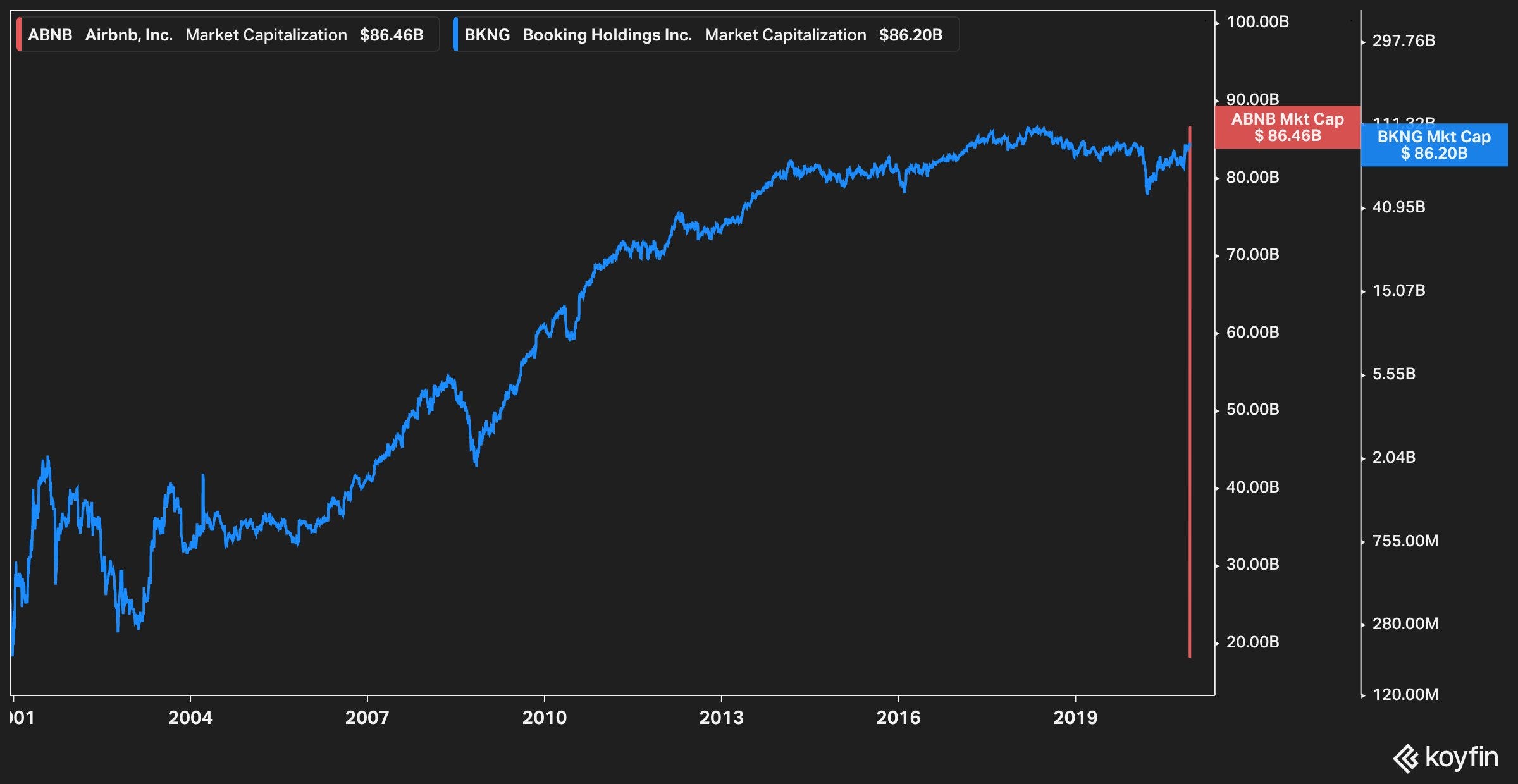The width and height of the screenshot is (1518, 784).
Task: Click the 15.07B axis label
Action: click(x=1398, y=291)
